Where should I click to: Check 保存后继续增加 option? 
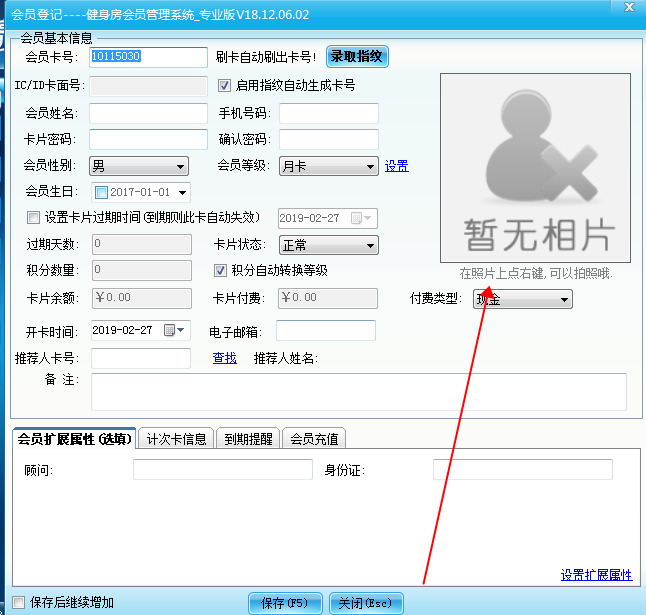click(18, 603)
